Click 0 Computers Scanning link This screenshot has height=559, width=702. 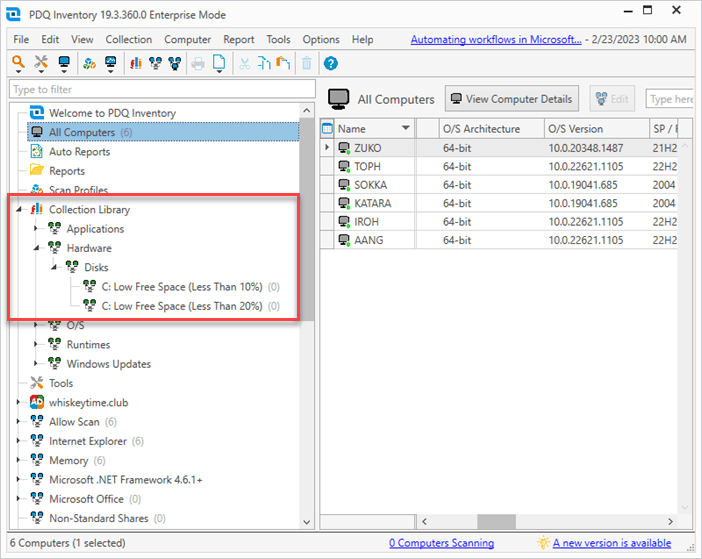click(x=441, y=543)
